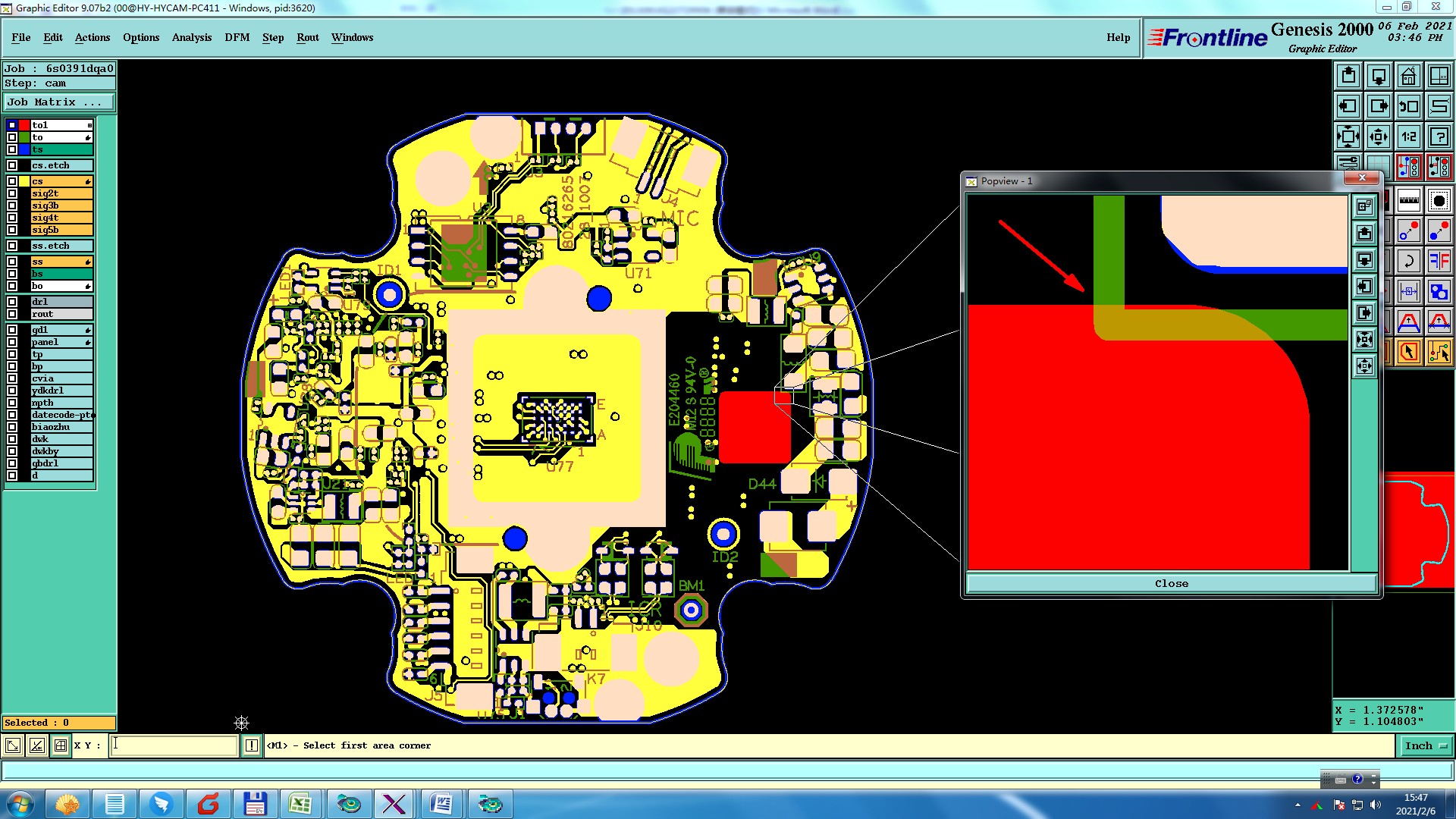Click the Home view icon
Screen dimensions: 1456x819
pos(1408,76)
